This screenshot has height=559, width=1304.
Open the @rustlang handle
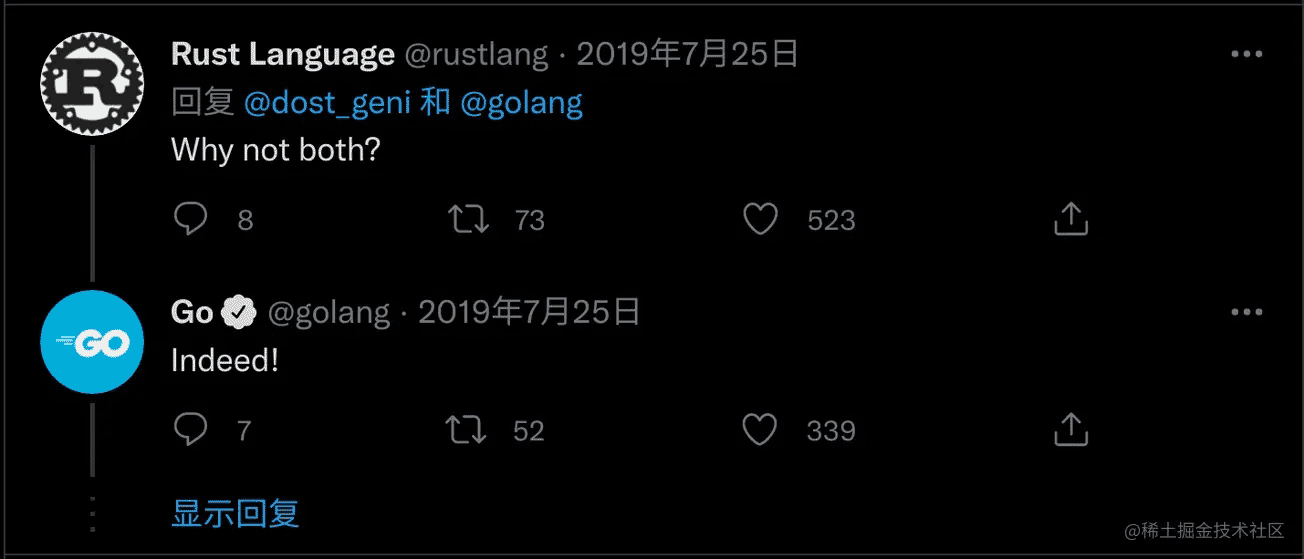(476, 55)
